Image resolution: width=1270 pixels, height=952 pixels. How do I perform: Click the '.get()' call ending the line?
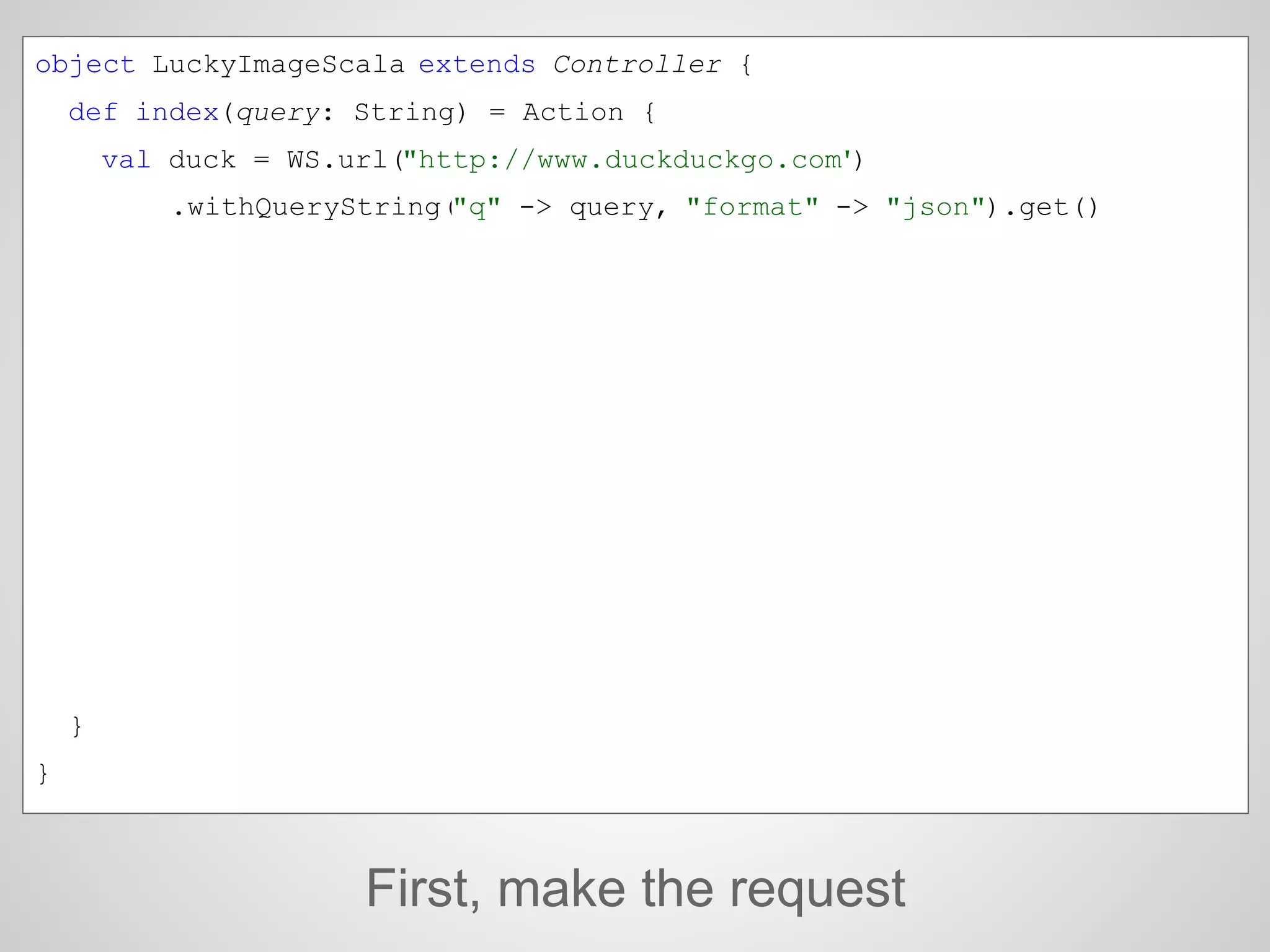click(x=1052, y=208)
